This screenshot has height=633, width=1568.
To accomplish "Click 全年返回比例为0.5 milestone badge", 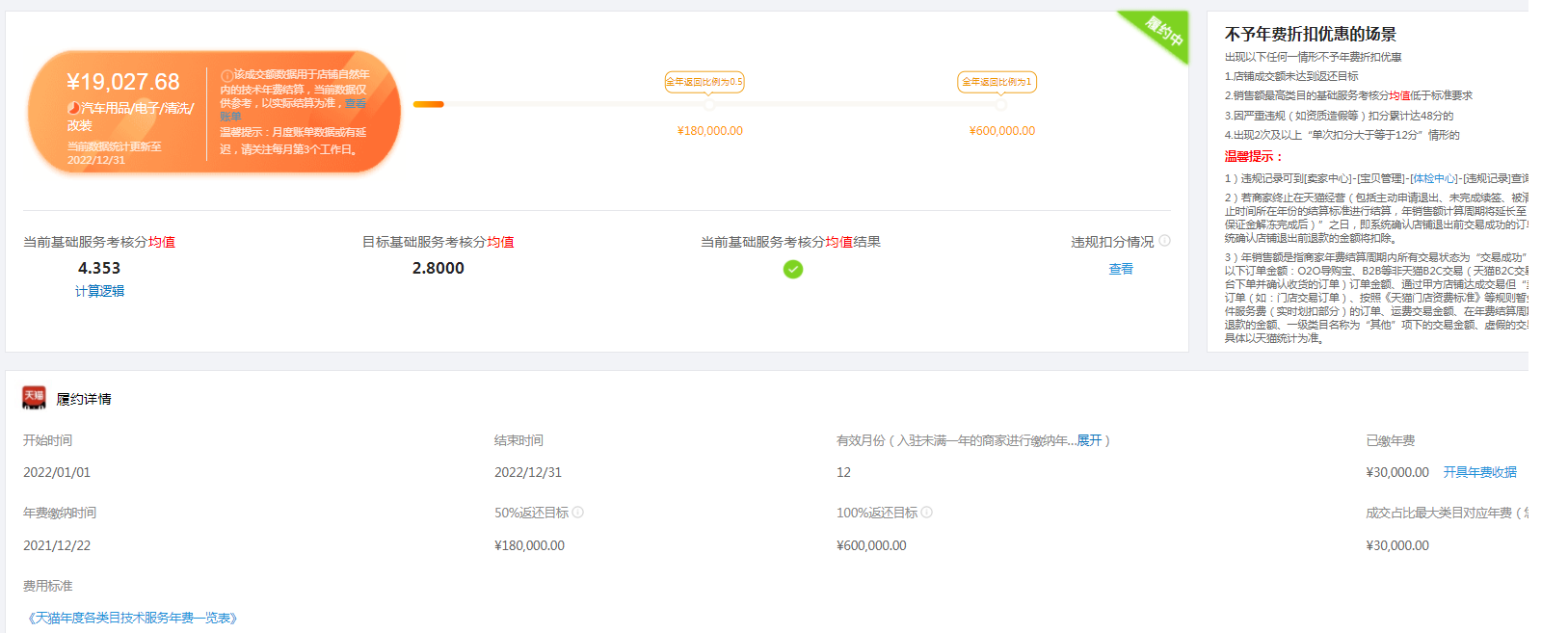I will point(704,82).
